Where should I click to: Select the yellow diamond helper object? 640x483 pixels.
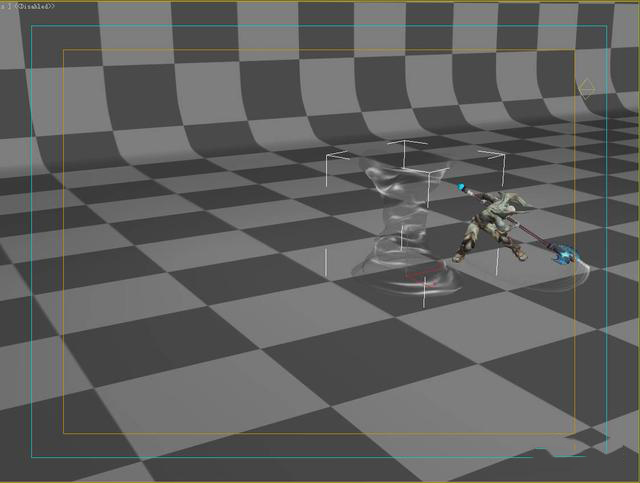coord(587,89)
